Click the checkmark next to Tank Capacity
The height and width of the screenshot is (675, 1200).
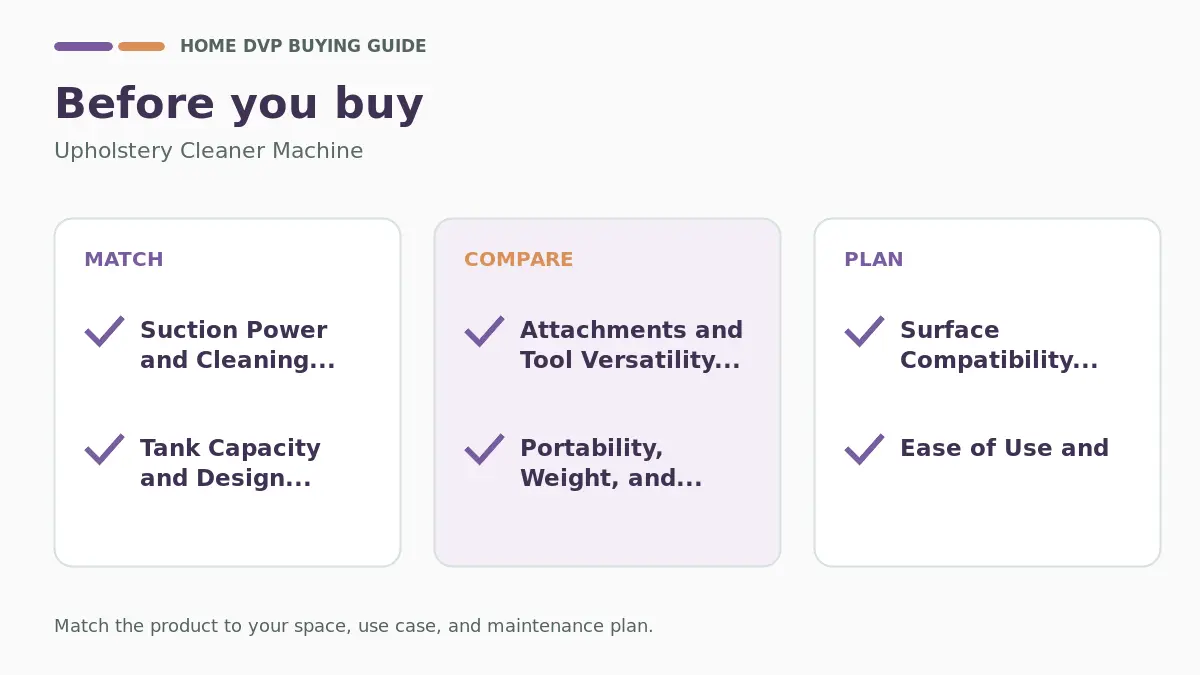pos(104,449)
